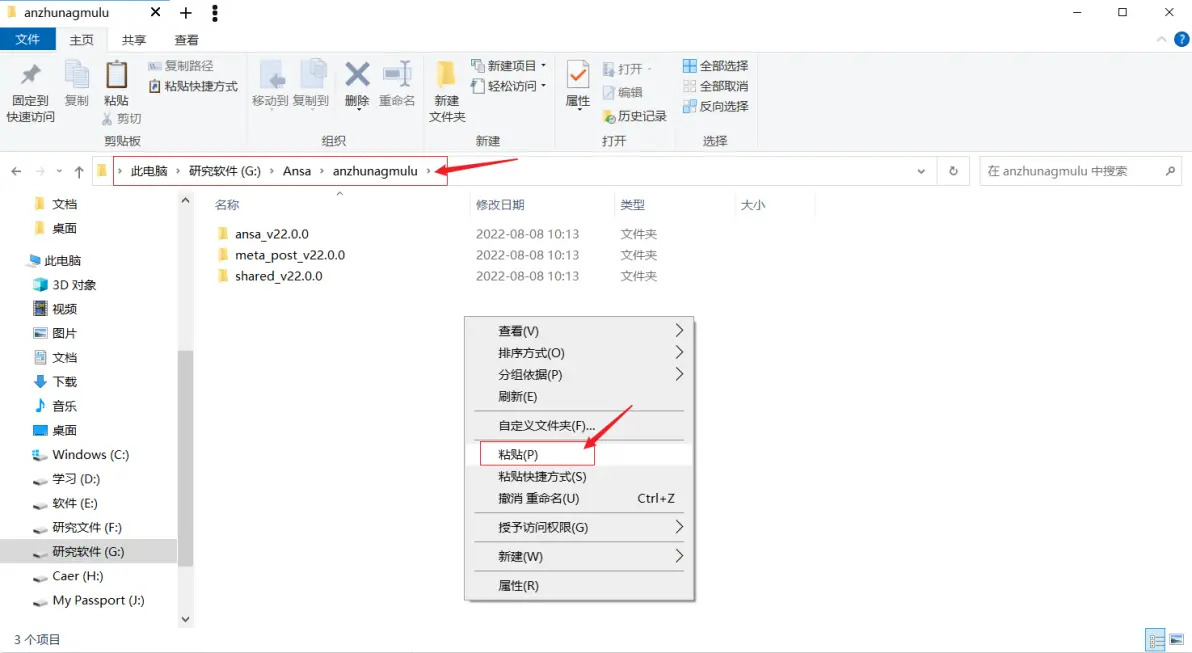Open the ansa_v22.0.0 folder entry
1192x653 pixels.
(x=271, y=234)
